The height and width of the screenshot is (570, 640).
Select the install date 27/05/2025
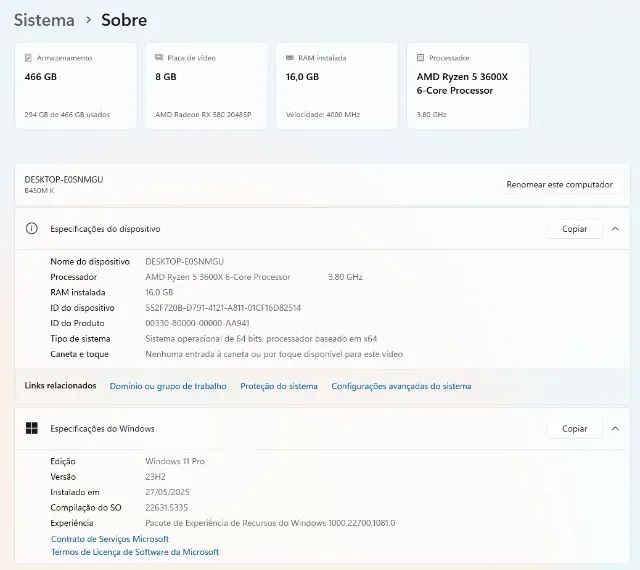[167, 492]
